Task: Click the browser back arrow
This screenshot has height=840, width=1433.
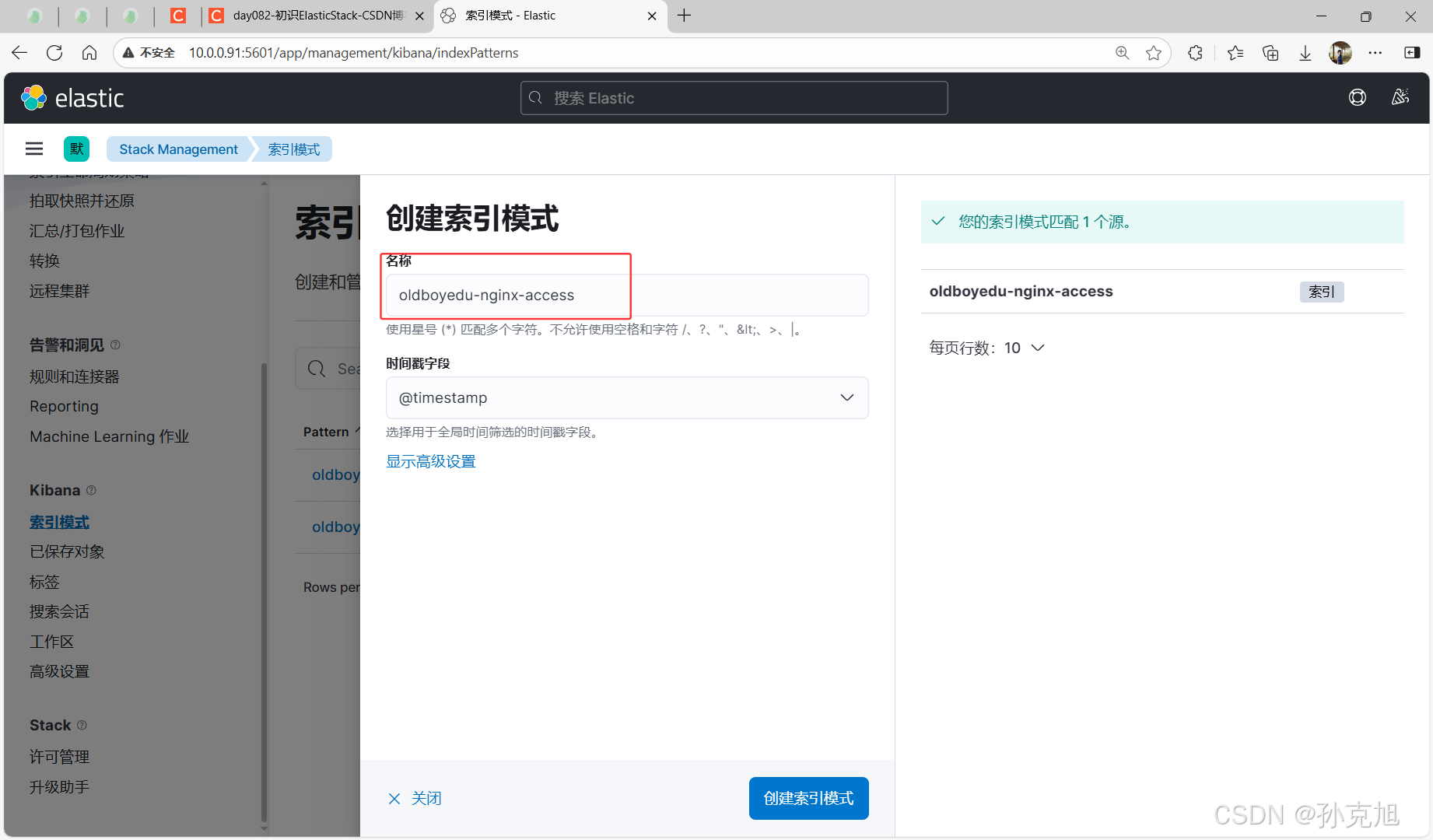Action: pos(19,53)
